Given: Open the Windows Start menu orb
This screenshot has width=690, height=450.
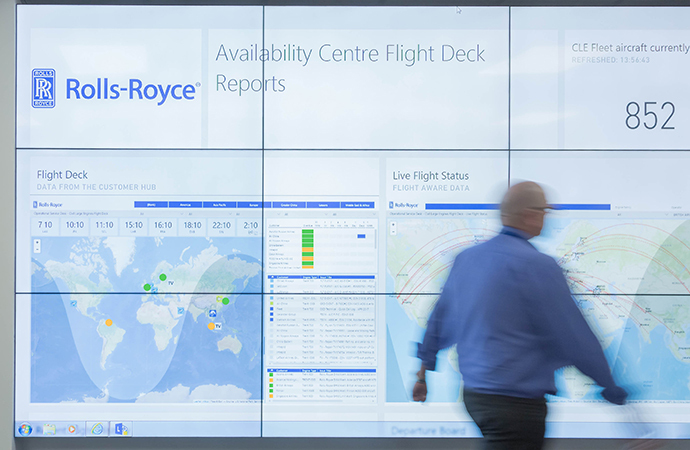Looking at the screenshot, I should tap(25, 429).
